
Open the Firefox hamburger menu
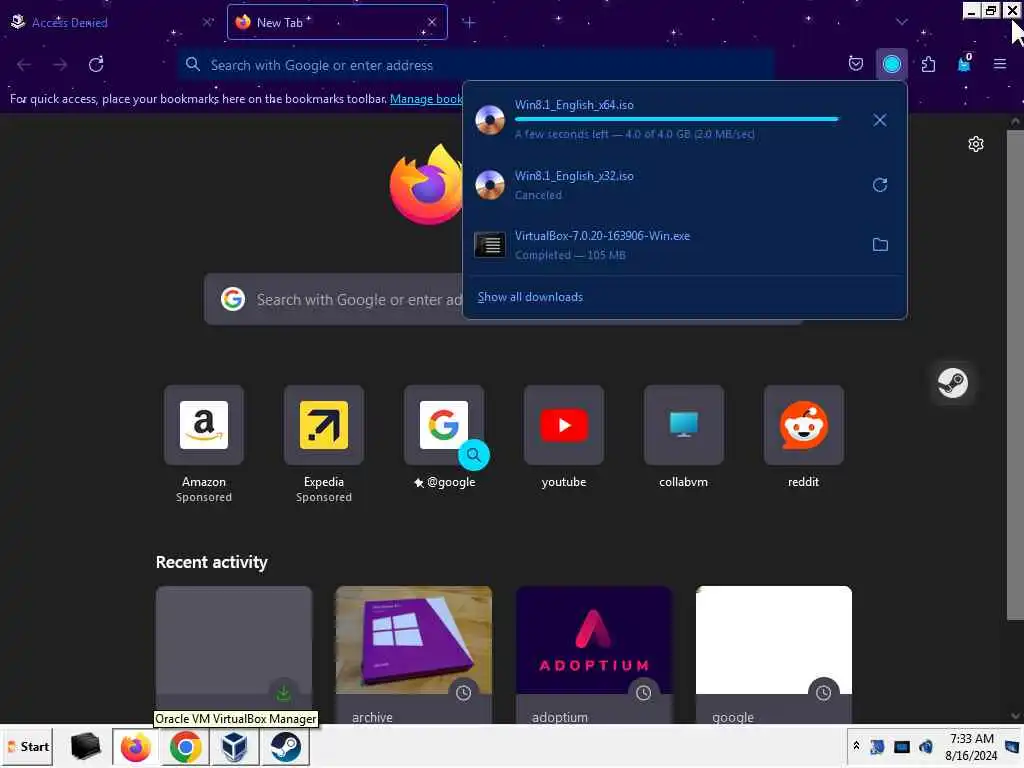[999, 64]
